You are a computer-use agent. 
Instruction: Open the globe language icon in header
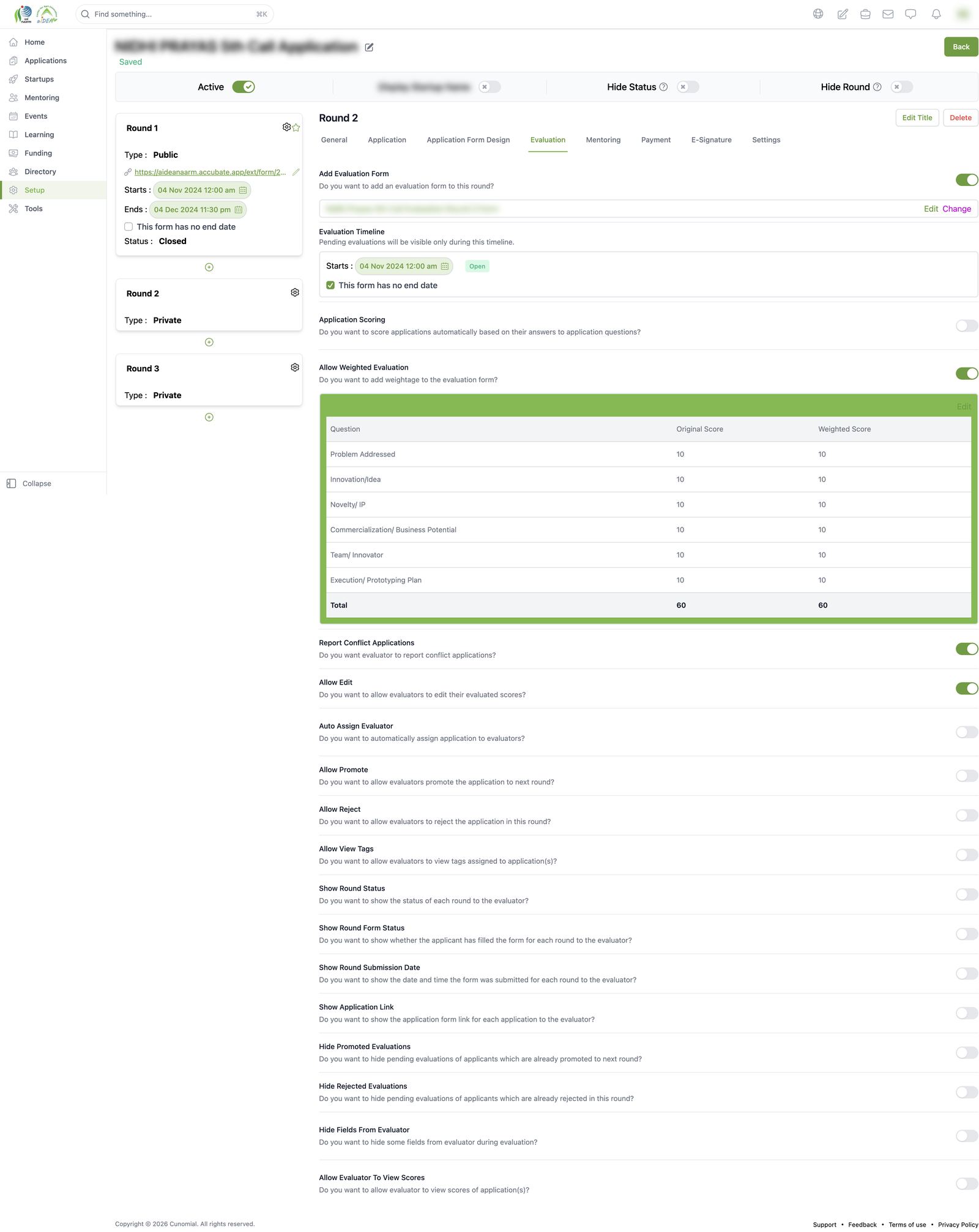click(x=818, y=14)
